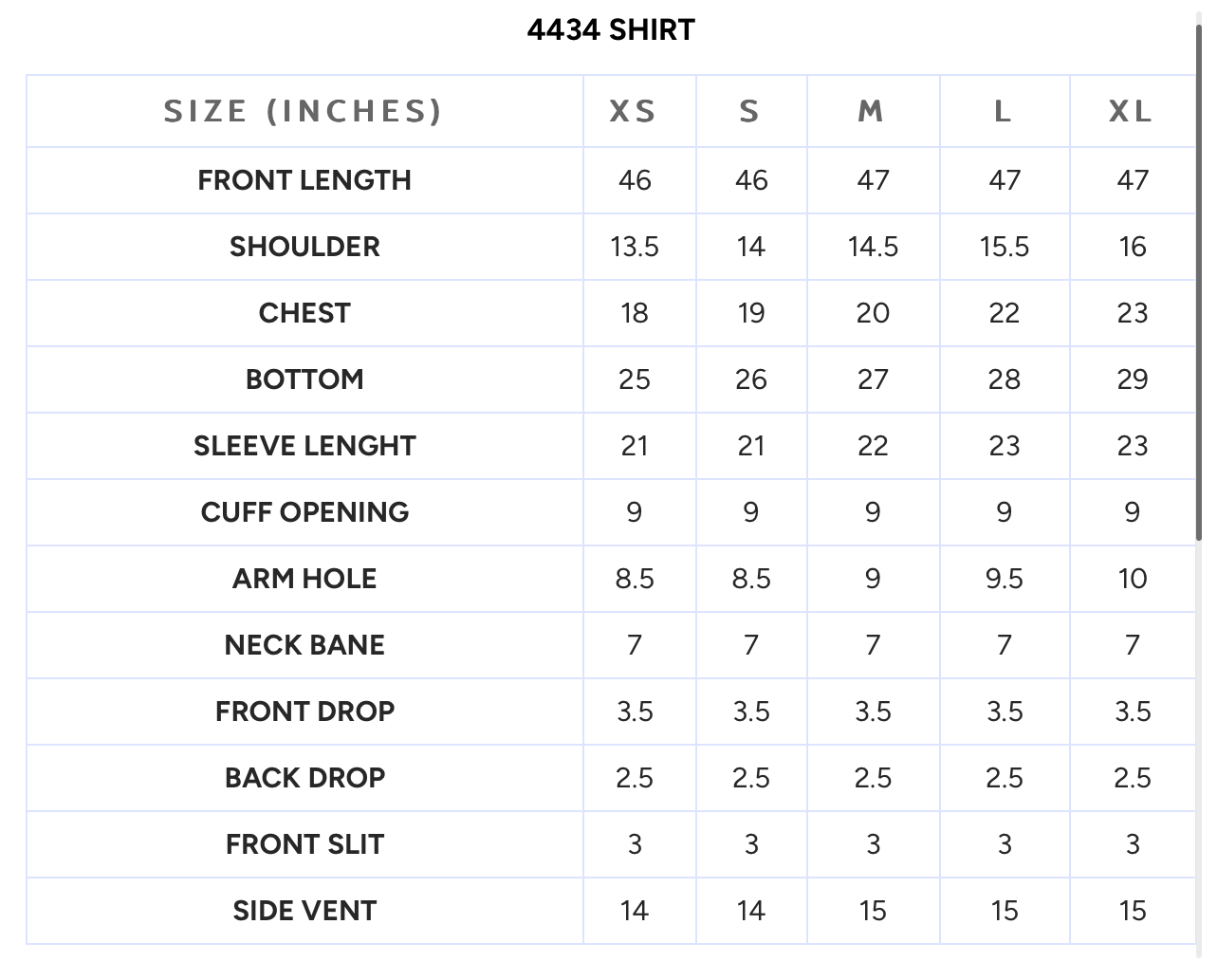Click the SIDE VENT row label

[304, 911]
